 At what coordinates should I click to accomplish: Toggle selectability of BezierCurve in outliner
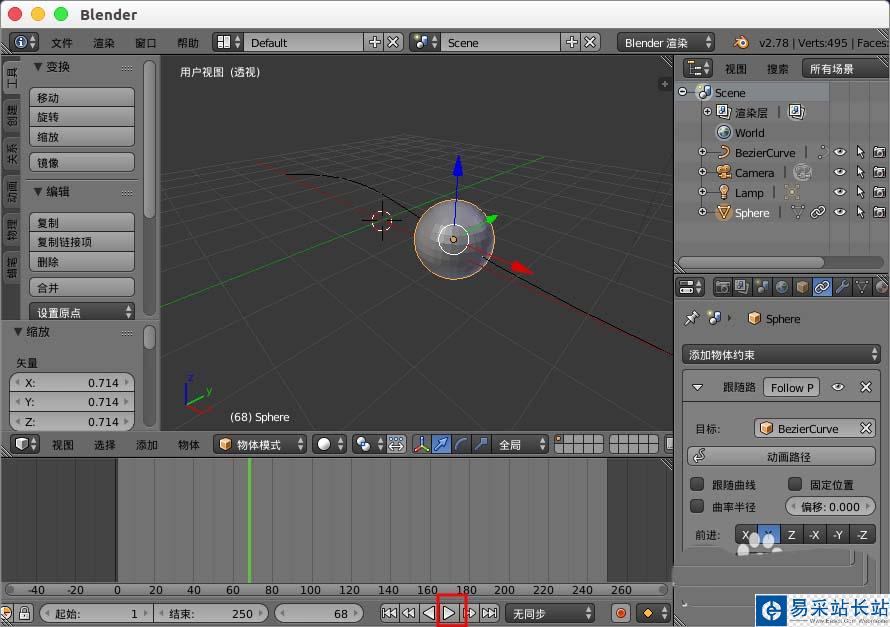(x=860, y=152)
